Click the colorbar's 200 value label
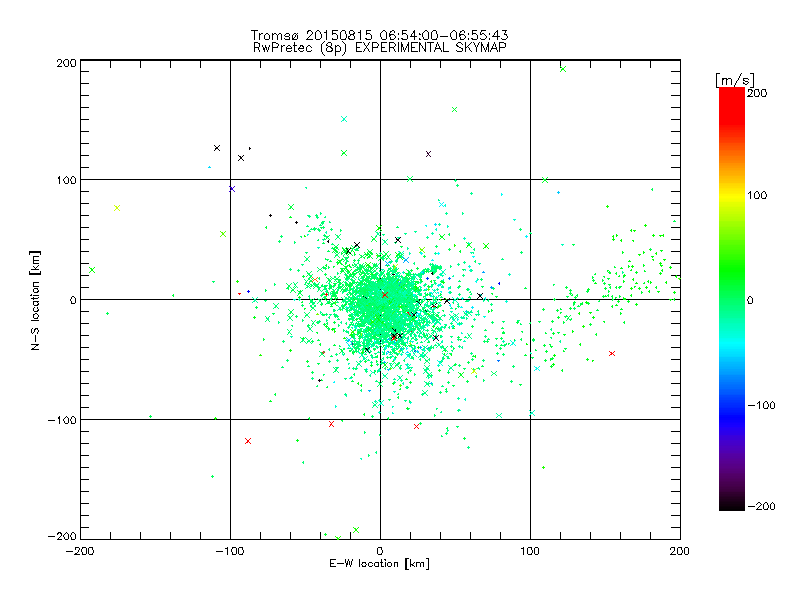Viewport: 800px width, 600px height. pyautogui.click(x=757, y=93)
